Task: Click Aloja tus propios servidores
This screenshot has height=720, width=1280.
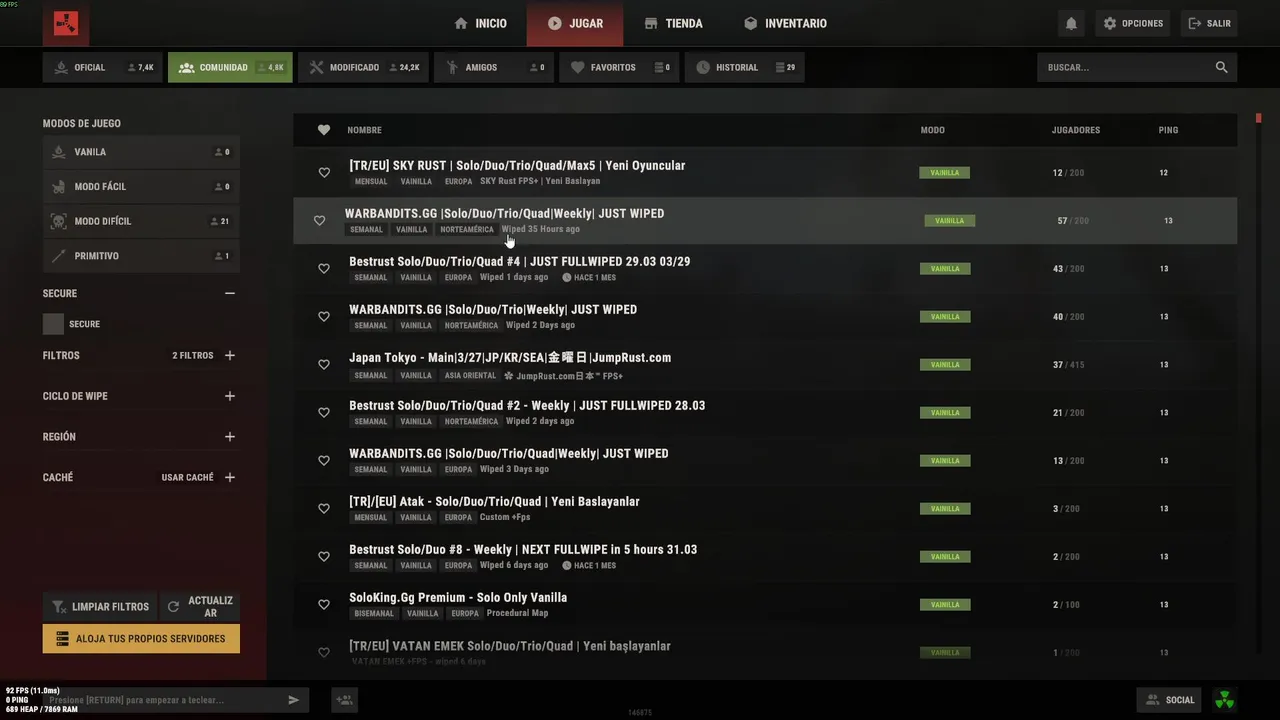Action: [x=141, y=639]
